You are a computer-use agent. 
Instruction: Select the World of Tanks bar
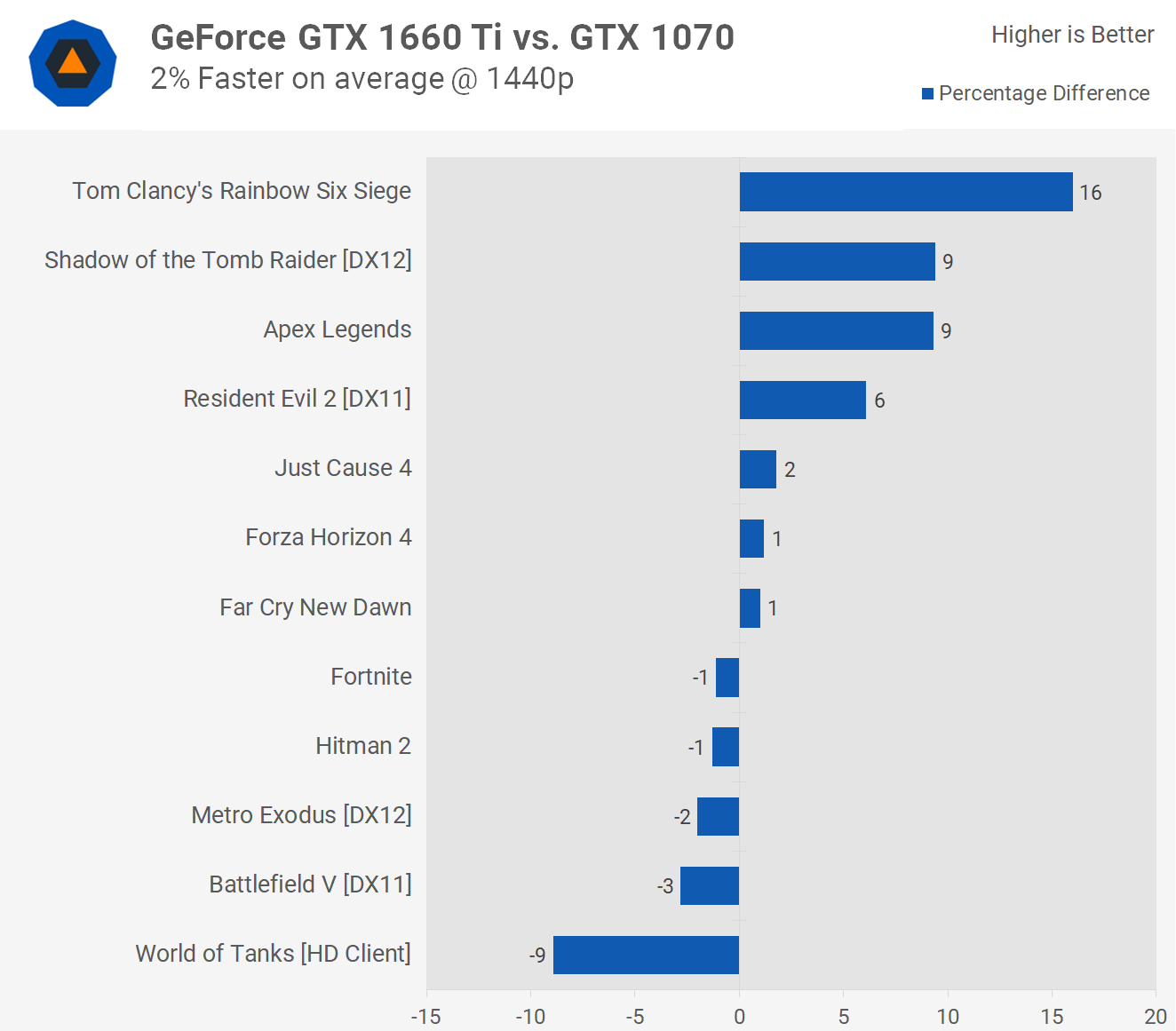pyautogui.click(x=646, y=955)
